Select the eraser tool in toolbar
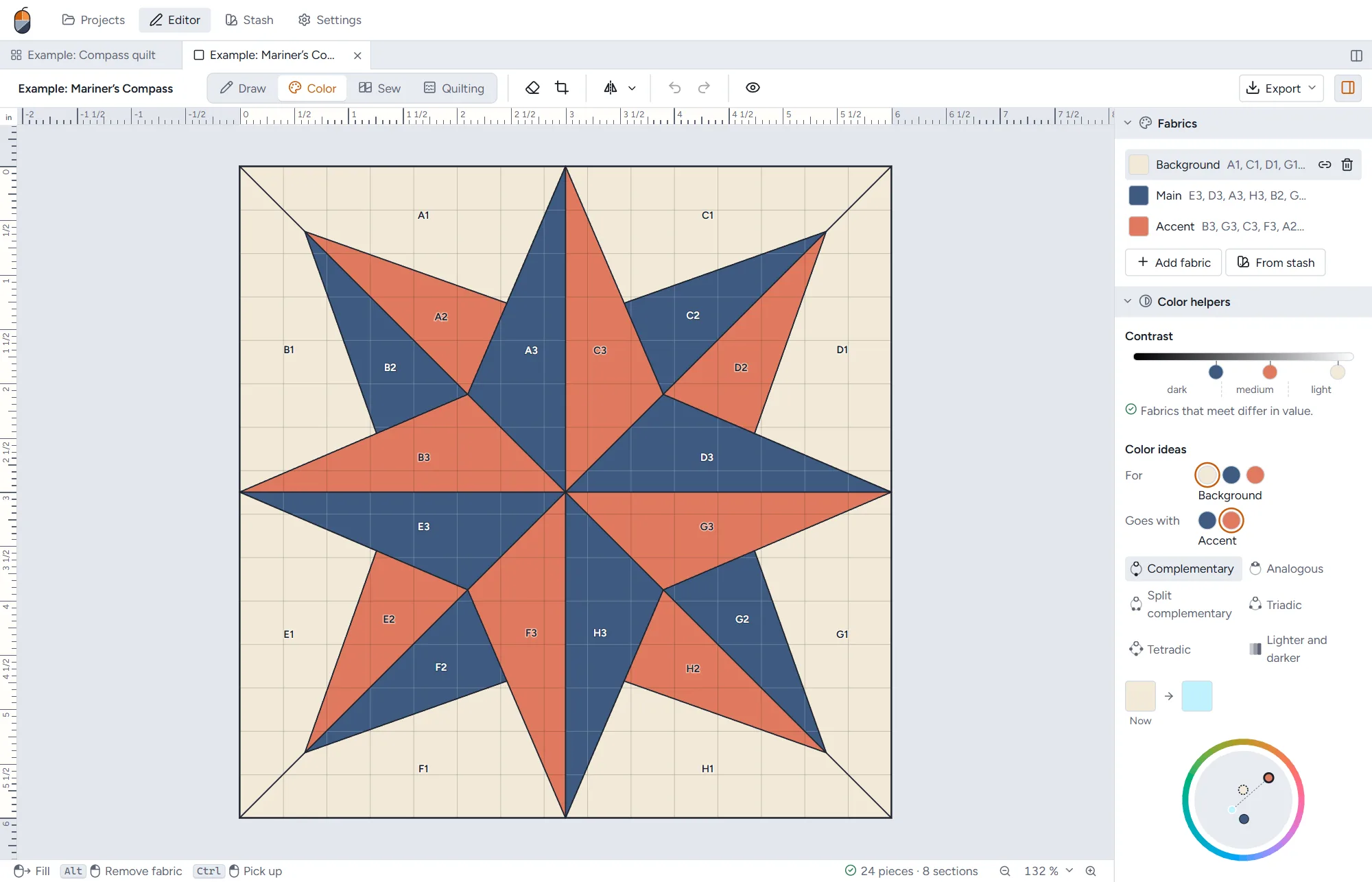The image size is (1372, 882). (x=532, y=88)
